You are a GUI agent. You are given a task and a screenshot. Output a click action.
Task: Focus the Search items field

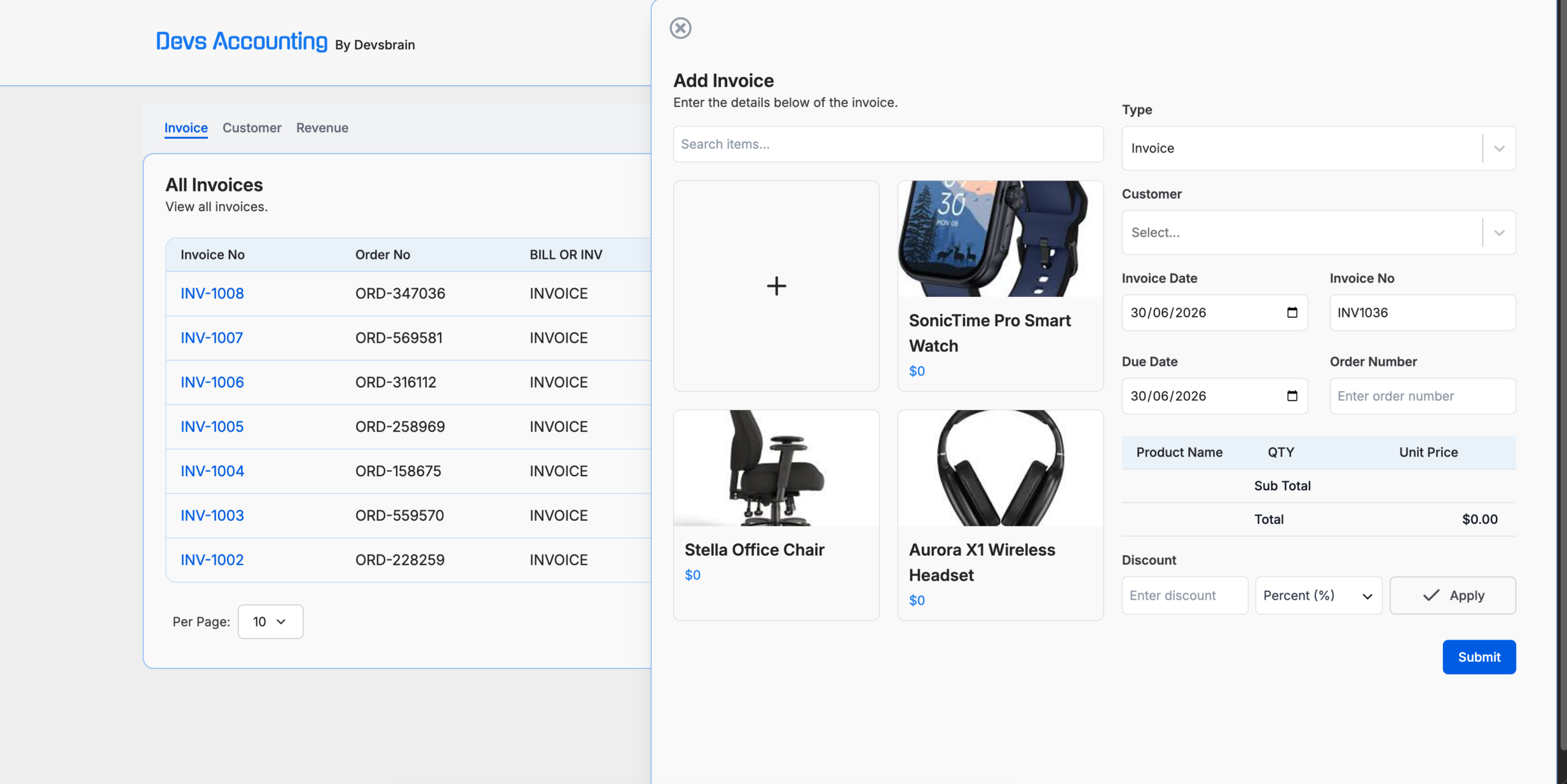click(x=888, y=144)
